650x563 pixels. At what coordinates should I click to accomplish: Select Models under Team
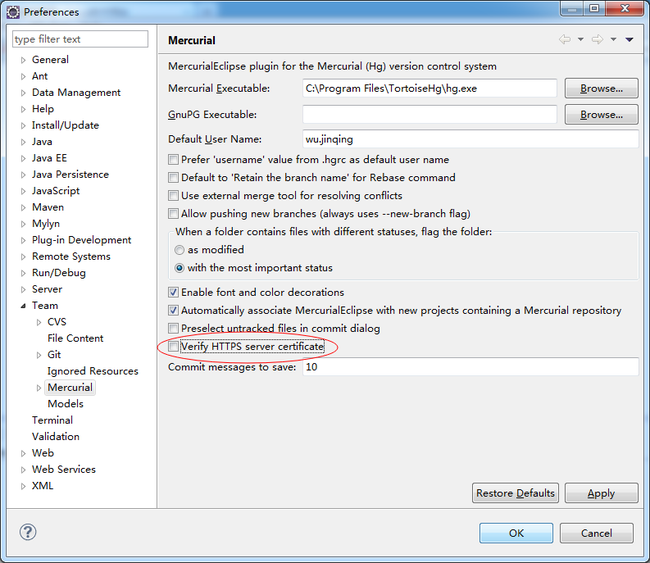[65, 404]
